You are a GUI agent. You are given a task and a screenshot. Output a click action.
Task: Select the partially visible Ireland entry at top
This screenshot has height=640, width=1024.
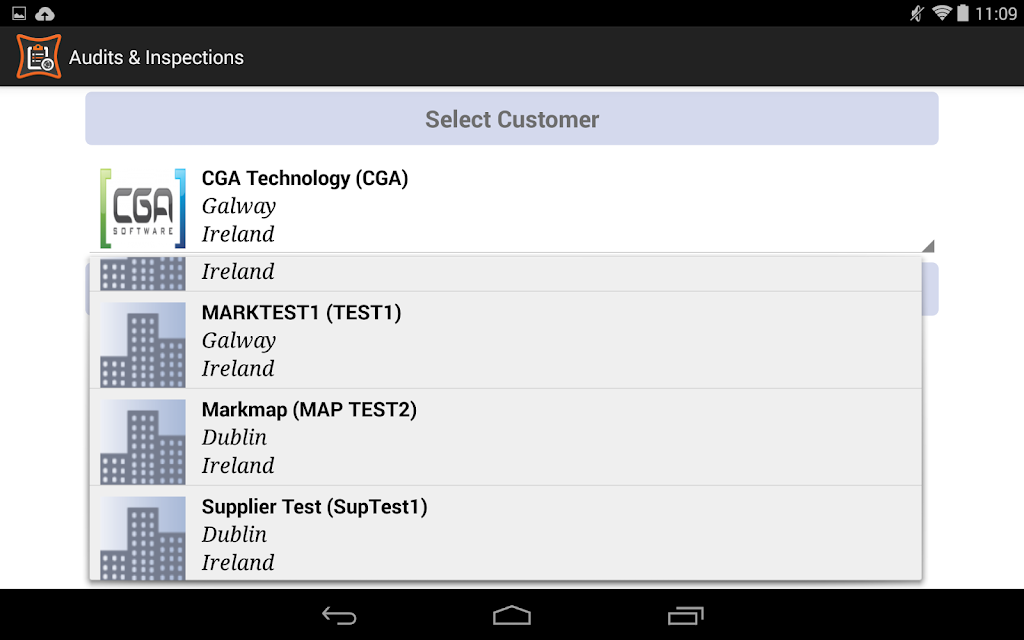505,274
